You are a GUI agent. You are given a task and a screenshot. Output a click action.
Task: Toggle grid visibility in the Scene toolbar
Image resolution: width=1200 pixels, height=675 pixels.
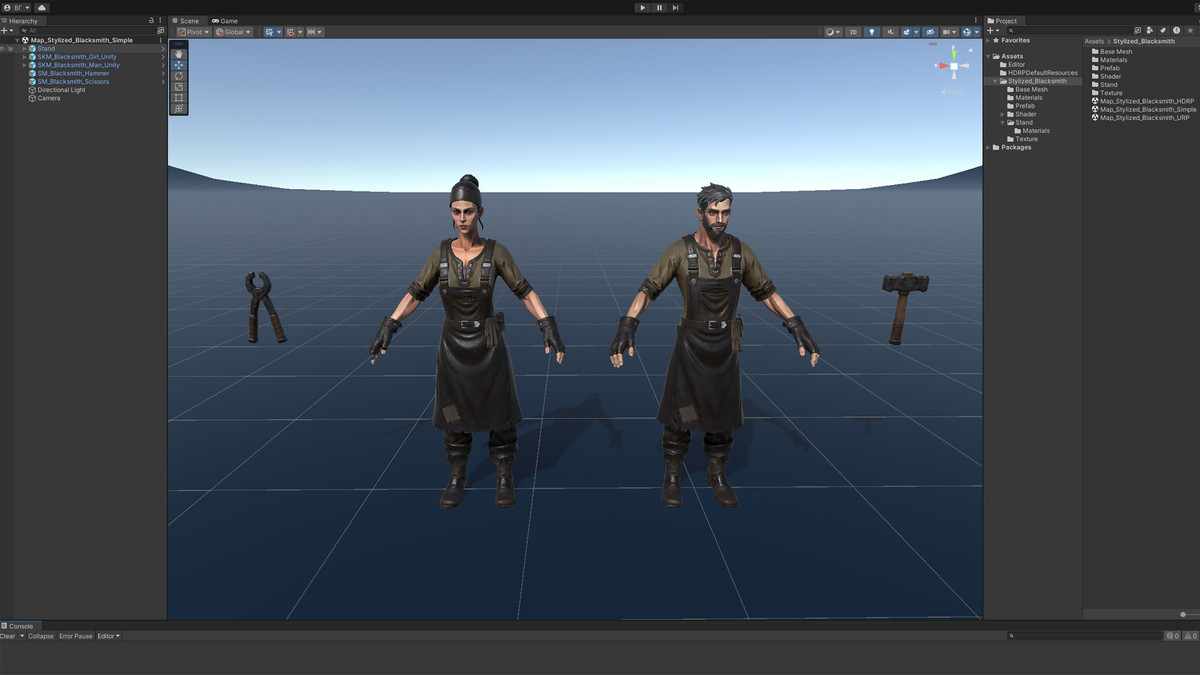point(269,32)
